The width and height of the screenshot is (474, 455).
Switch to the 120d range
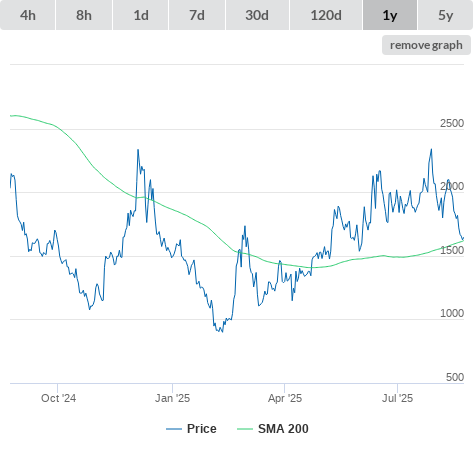point(326,15)
